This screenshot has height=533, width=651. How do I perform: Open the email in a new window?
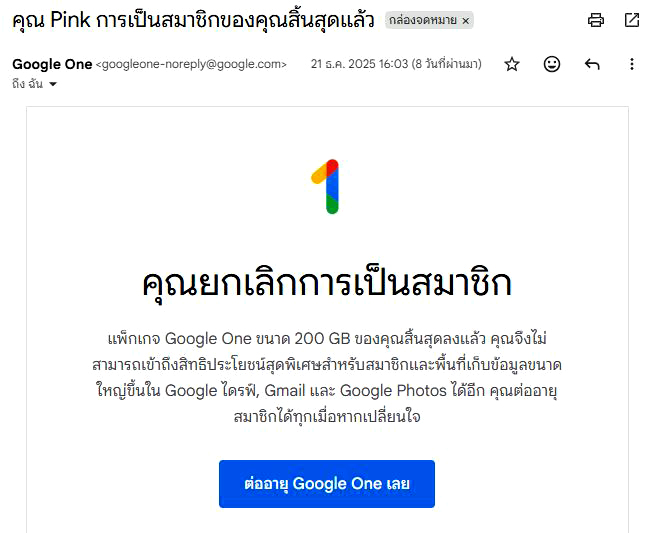[632, 20]
